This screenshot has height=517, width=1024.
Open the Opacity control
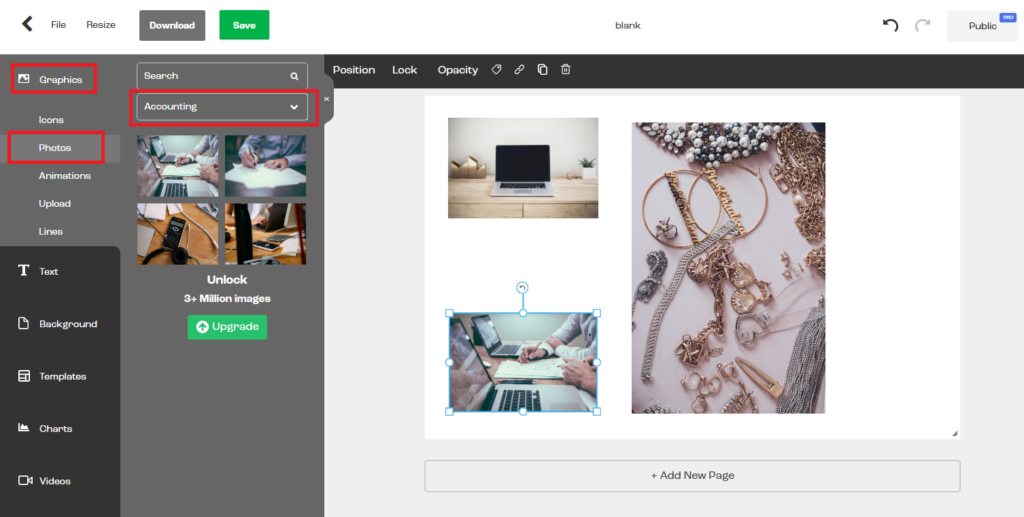click(x=458, y=70)
